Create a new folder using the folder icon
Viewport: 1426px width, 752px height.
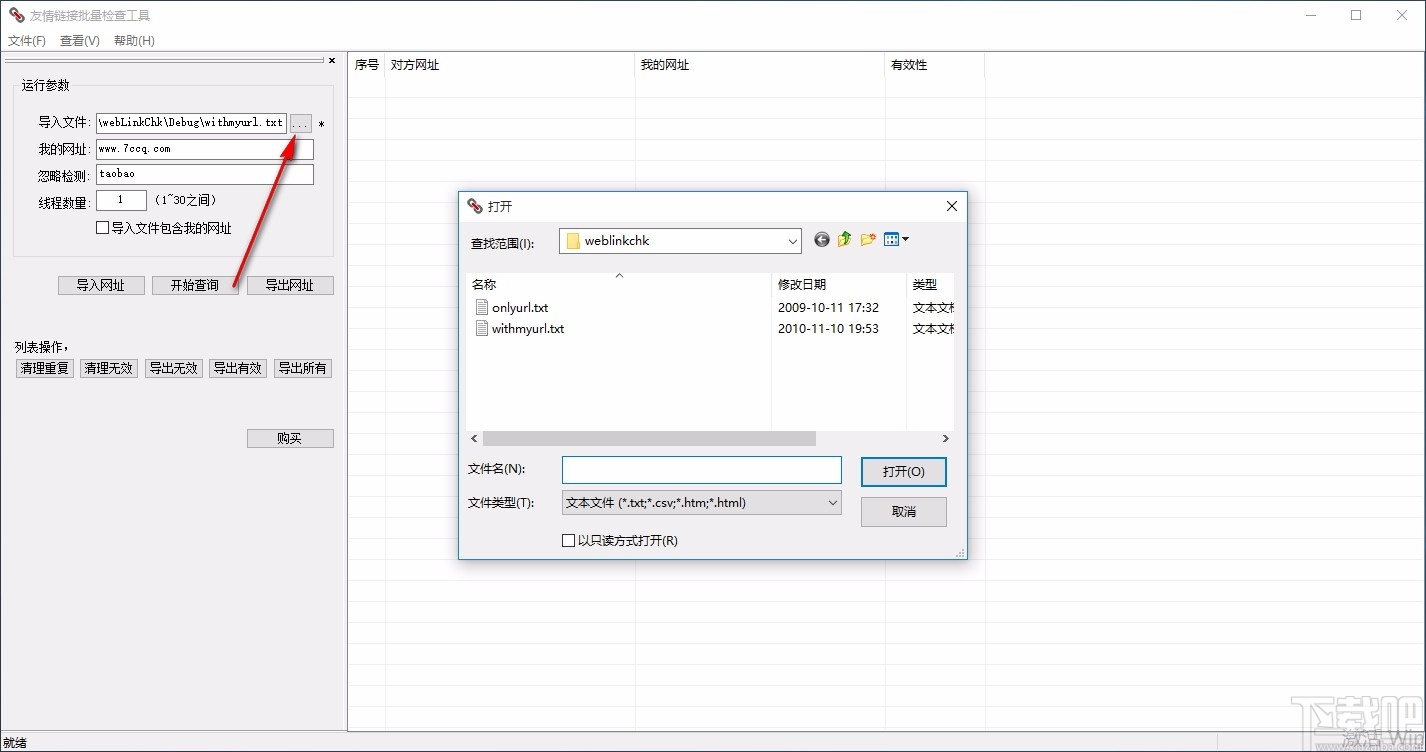[x=866, y=240]
